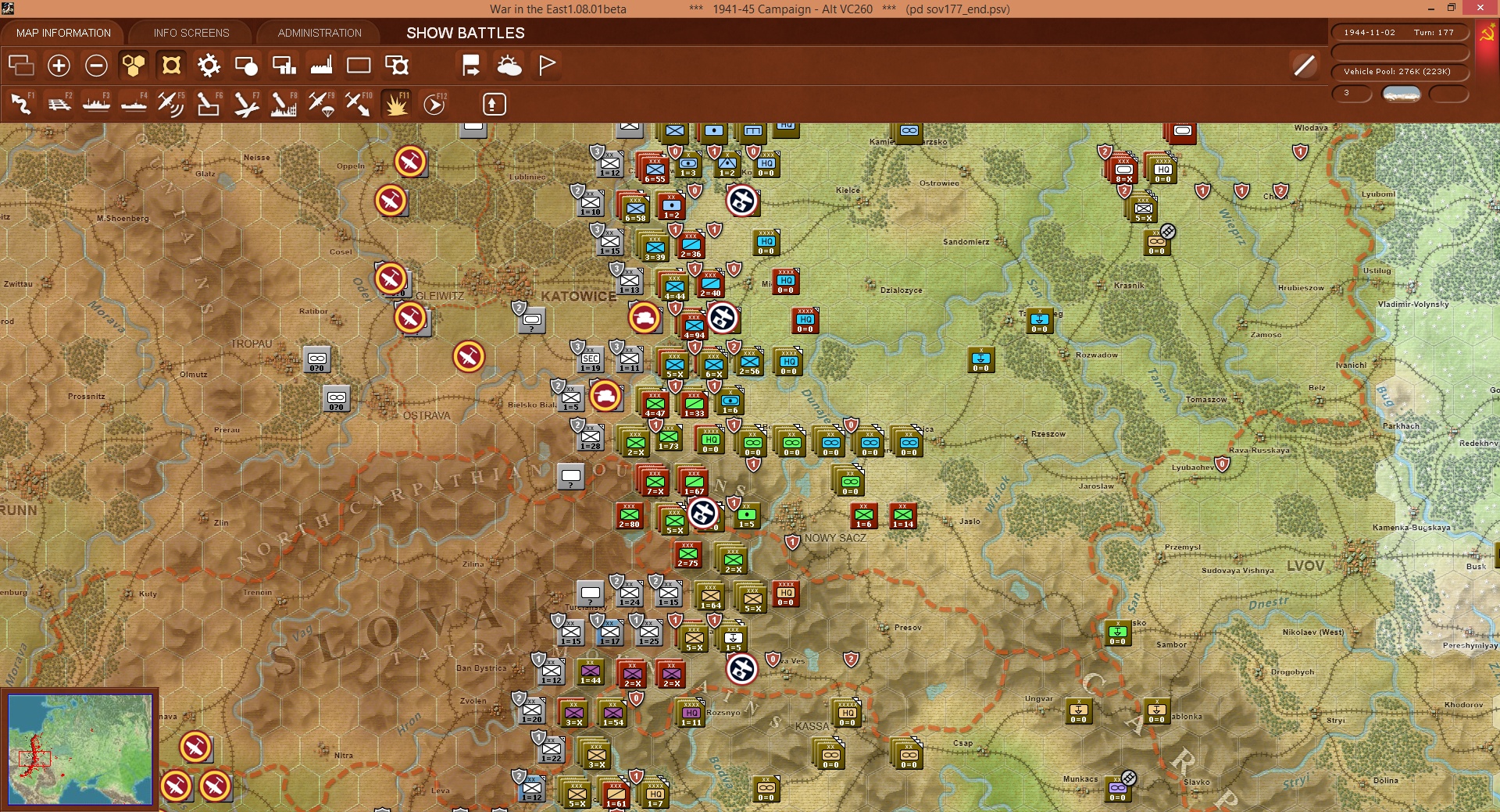Screen dimensions: 1500x812
Task: Toggle the highlighted four-pointed overlay icon beside the hex grid
Action: click(x=171, y=66)
